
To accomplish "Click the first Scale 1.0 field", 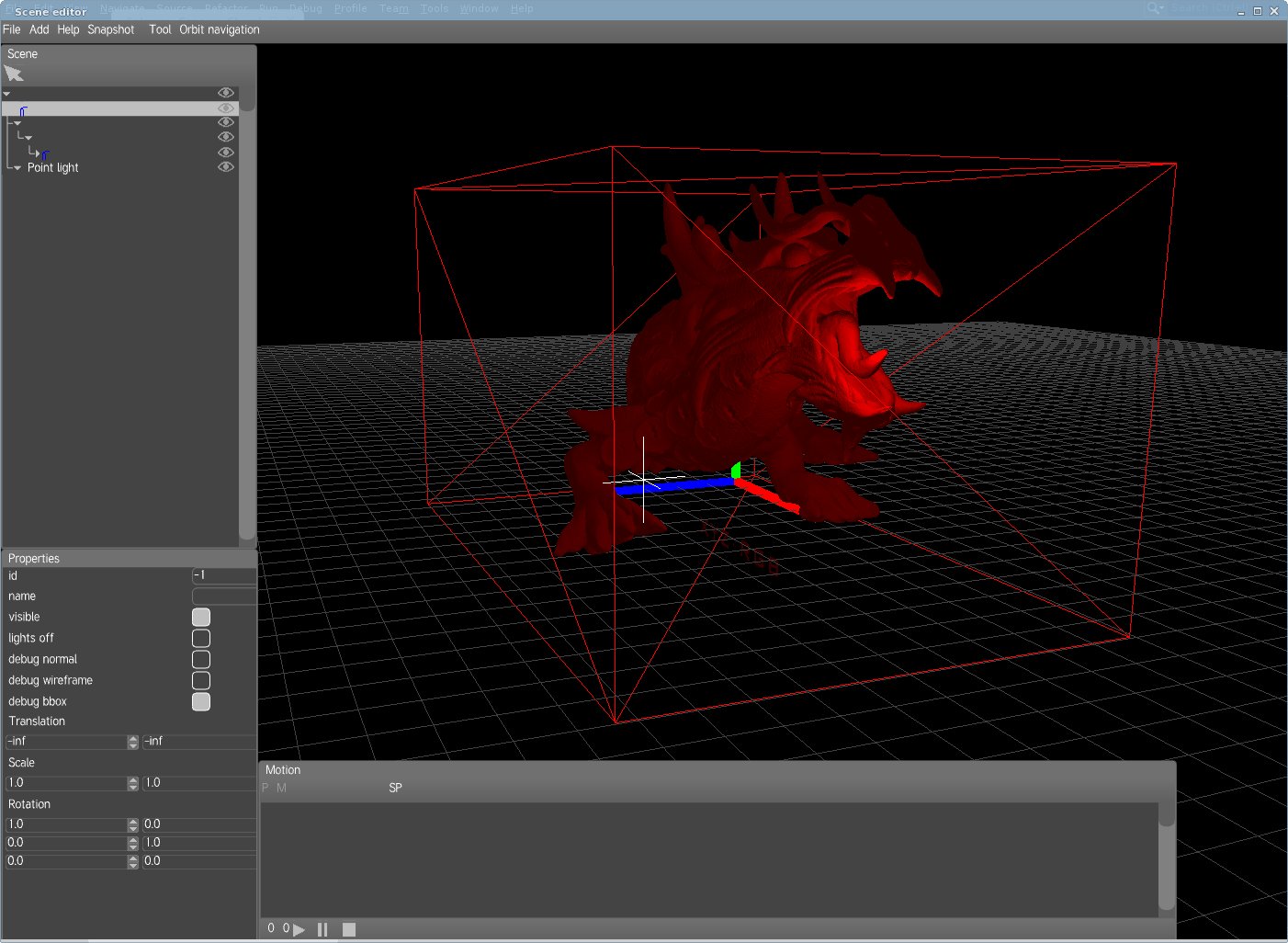I will click(66, 783).
